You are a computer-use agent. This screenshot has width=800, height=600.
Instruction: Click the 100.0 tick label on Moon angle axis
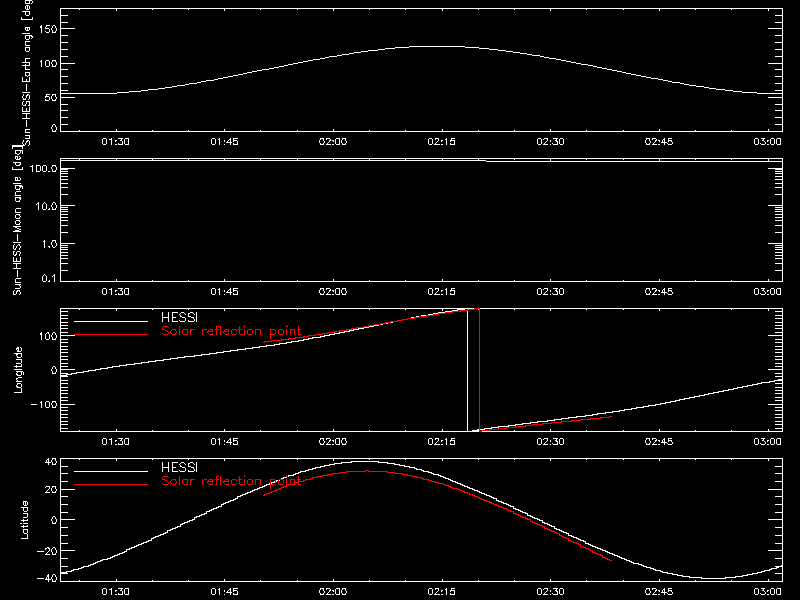pos(43,168)
